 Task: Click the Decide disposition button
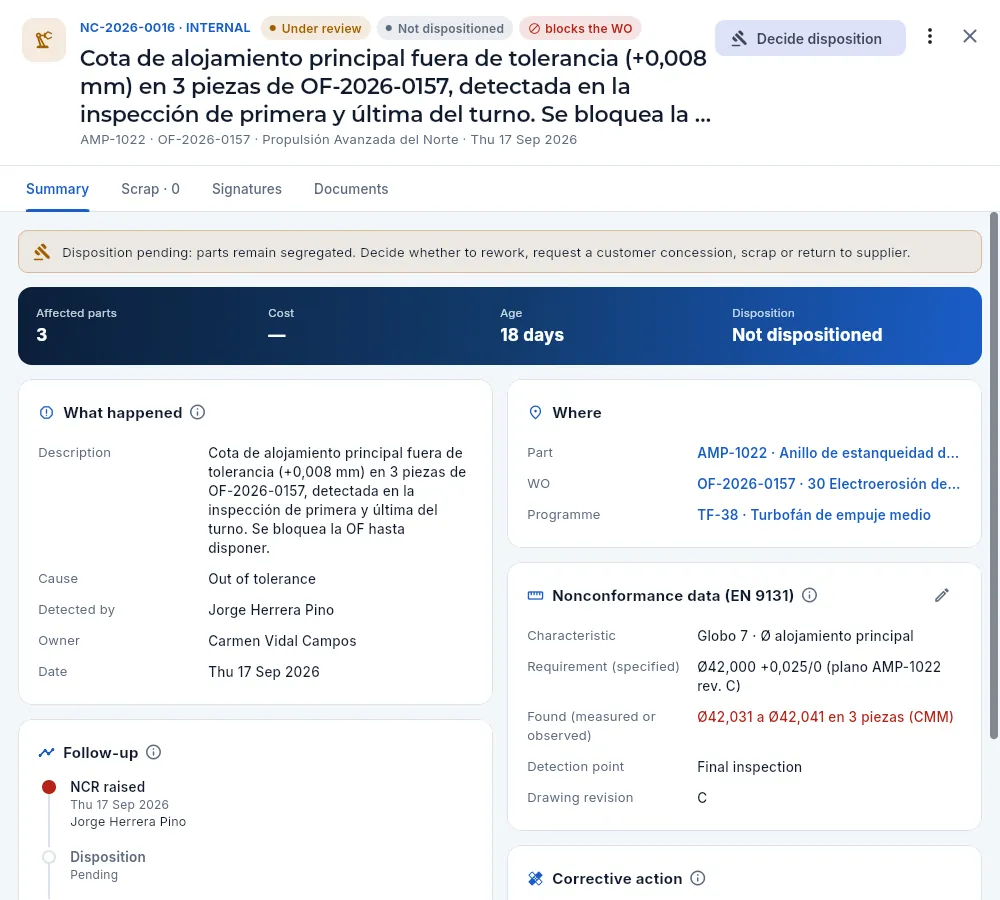click(x=810, y=38)
